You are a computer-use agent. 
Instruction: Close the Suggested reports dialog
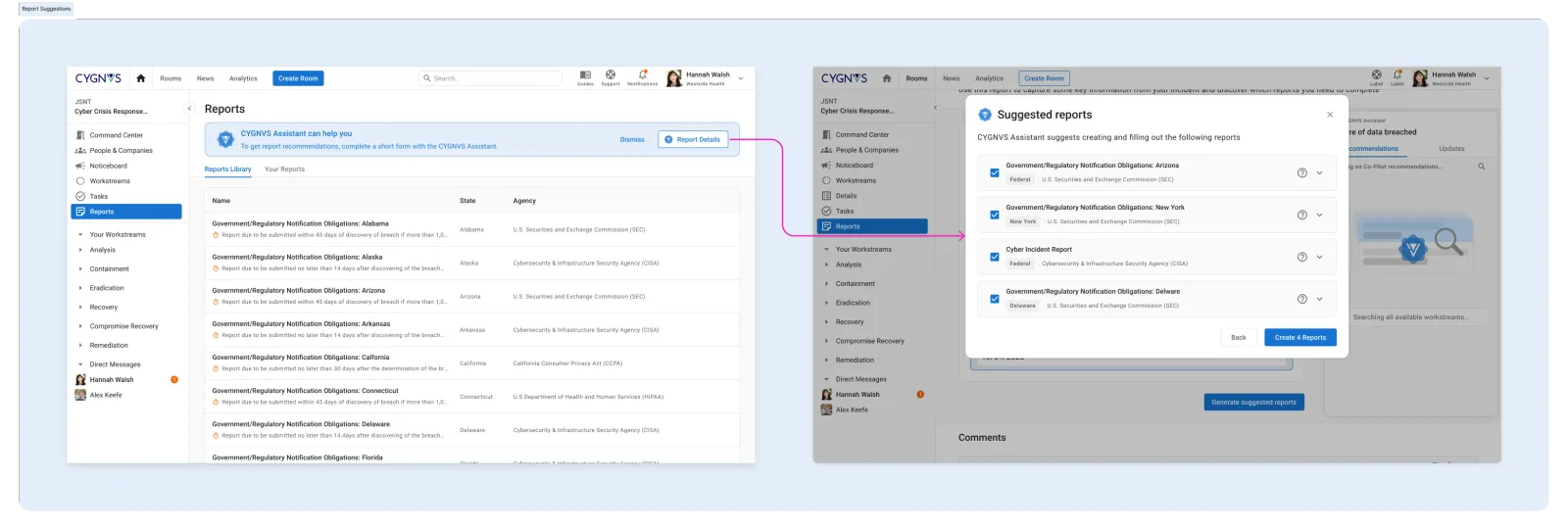pos(1330,115)
